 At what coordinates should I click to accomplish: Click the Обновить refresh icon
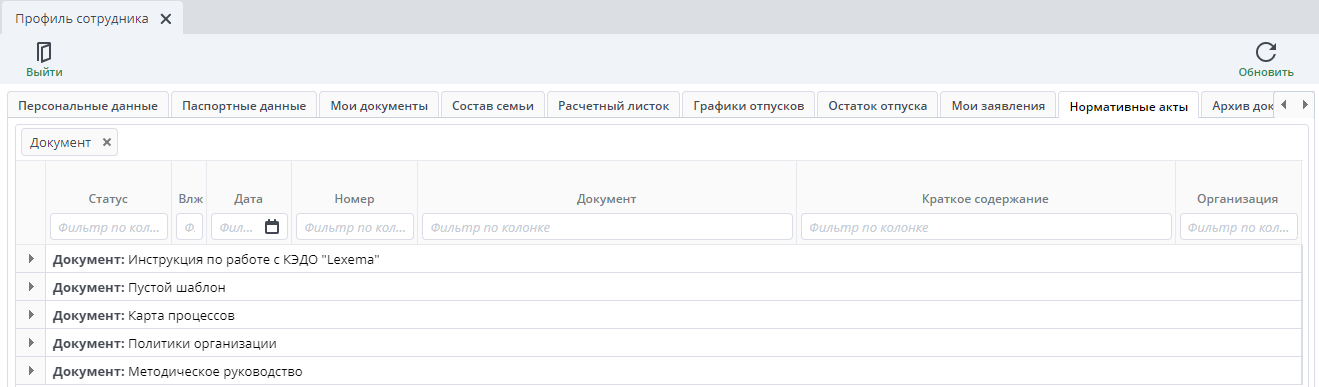tap(1266, 52)
